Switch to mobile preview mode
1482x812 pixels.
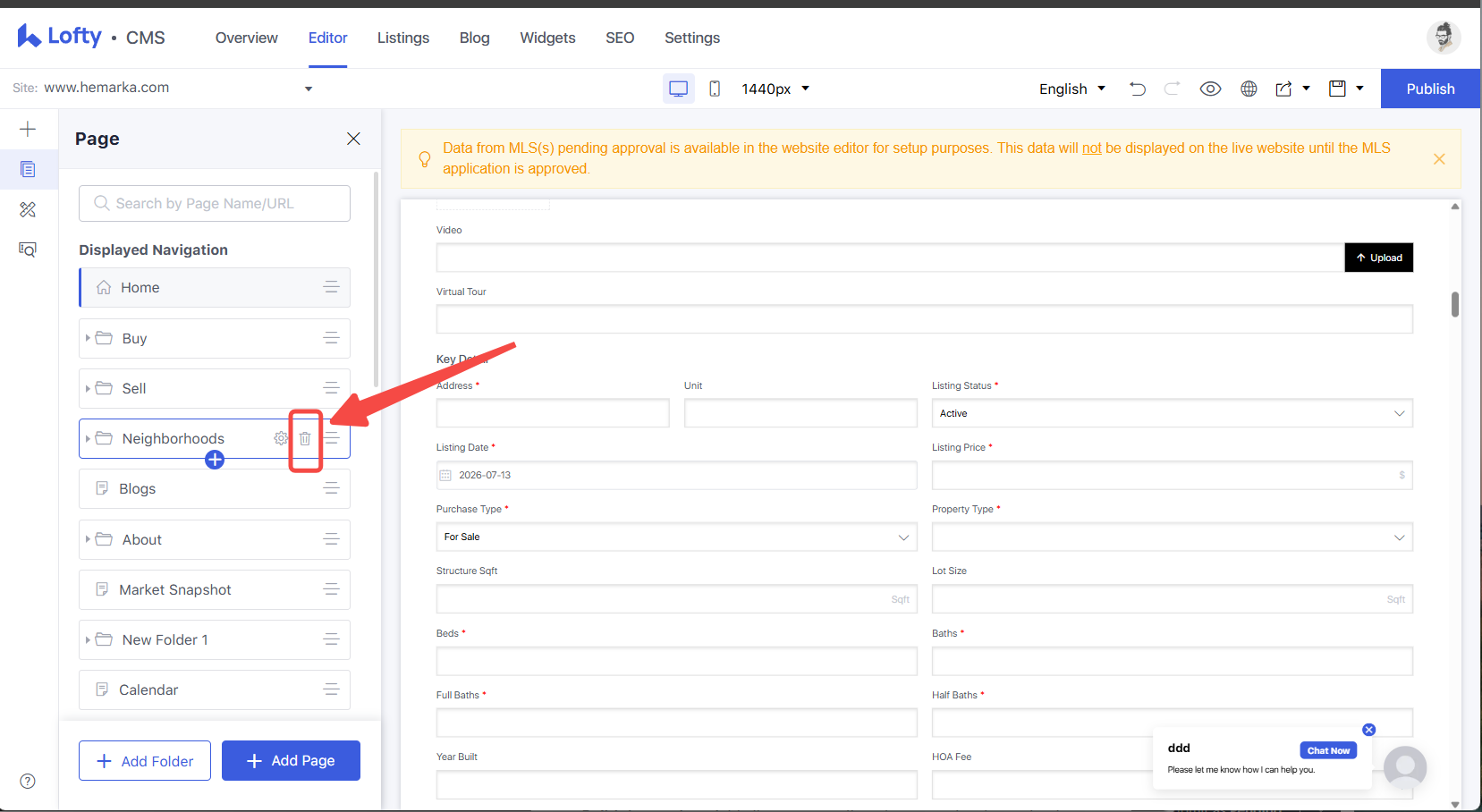click(715, 89)
